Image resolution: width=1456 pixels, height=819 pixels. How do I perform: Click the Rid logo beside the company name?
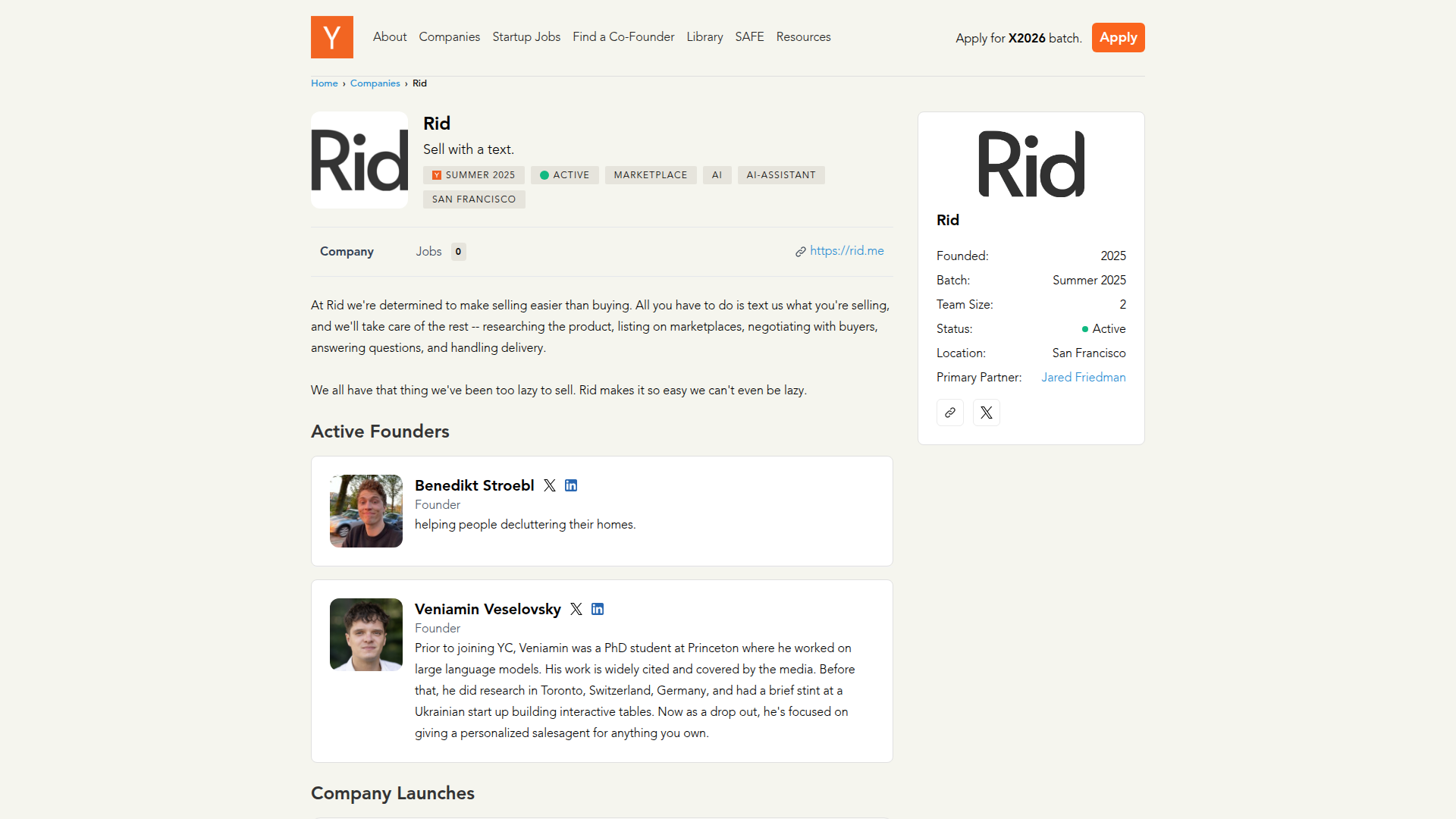tap(359, 160)
